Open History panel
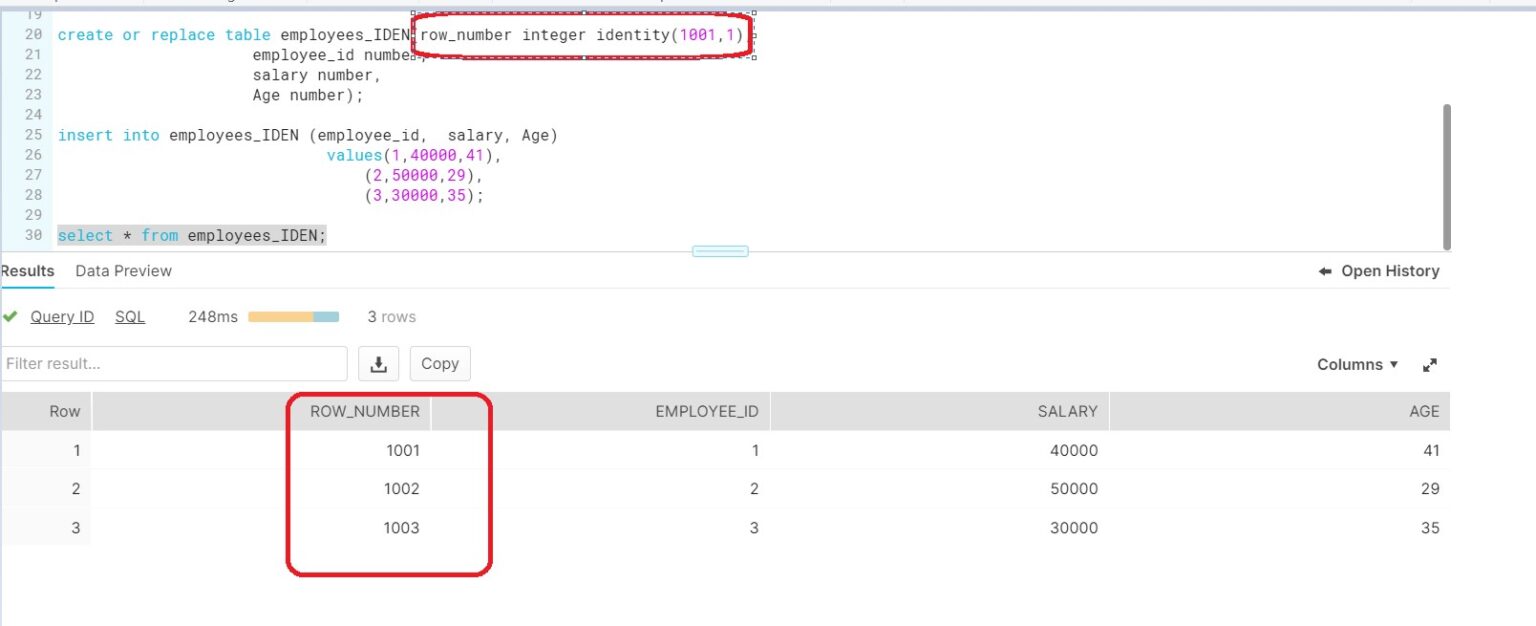The height and width of the screenshot is (626, 1536). point(1379,271)
